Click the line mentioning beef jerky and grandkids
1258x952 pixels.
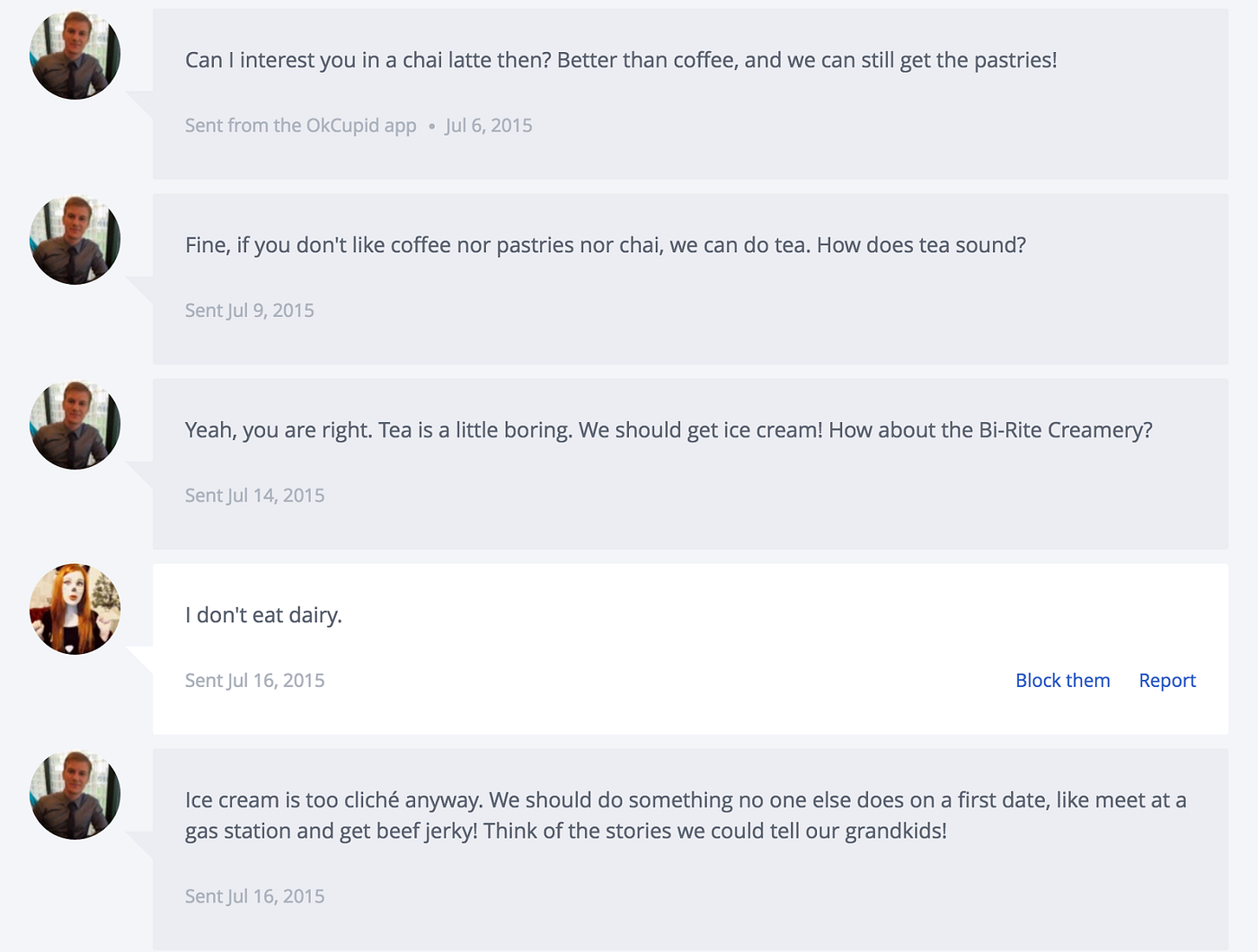pos(565,831)
